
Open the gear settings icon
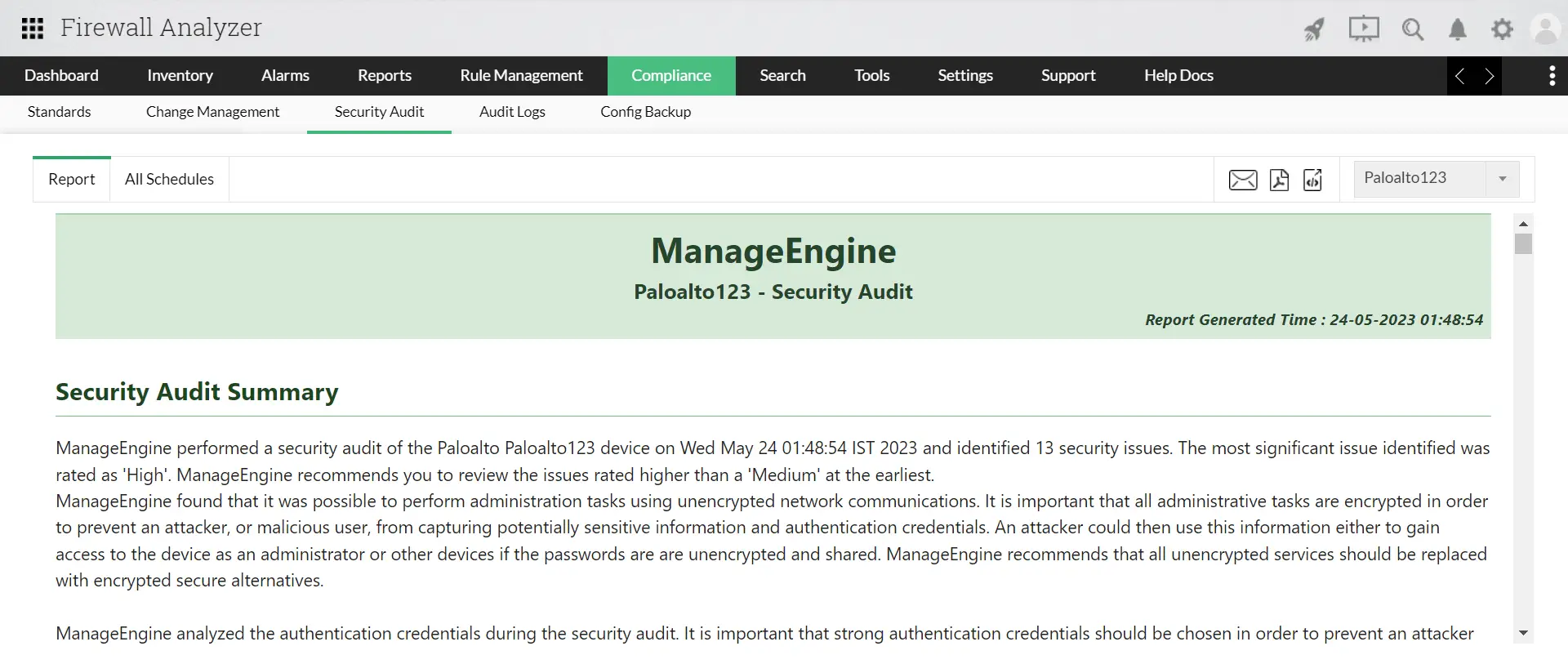tap(1502, 29)
